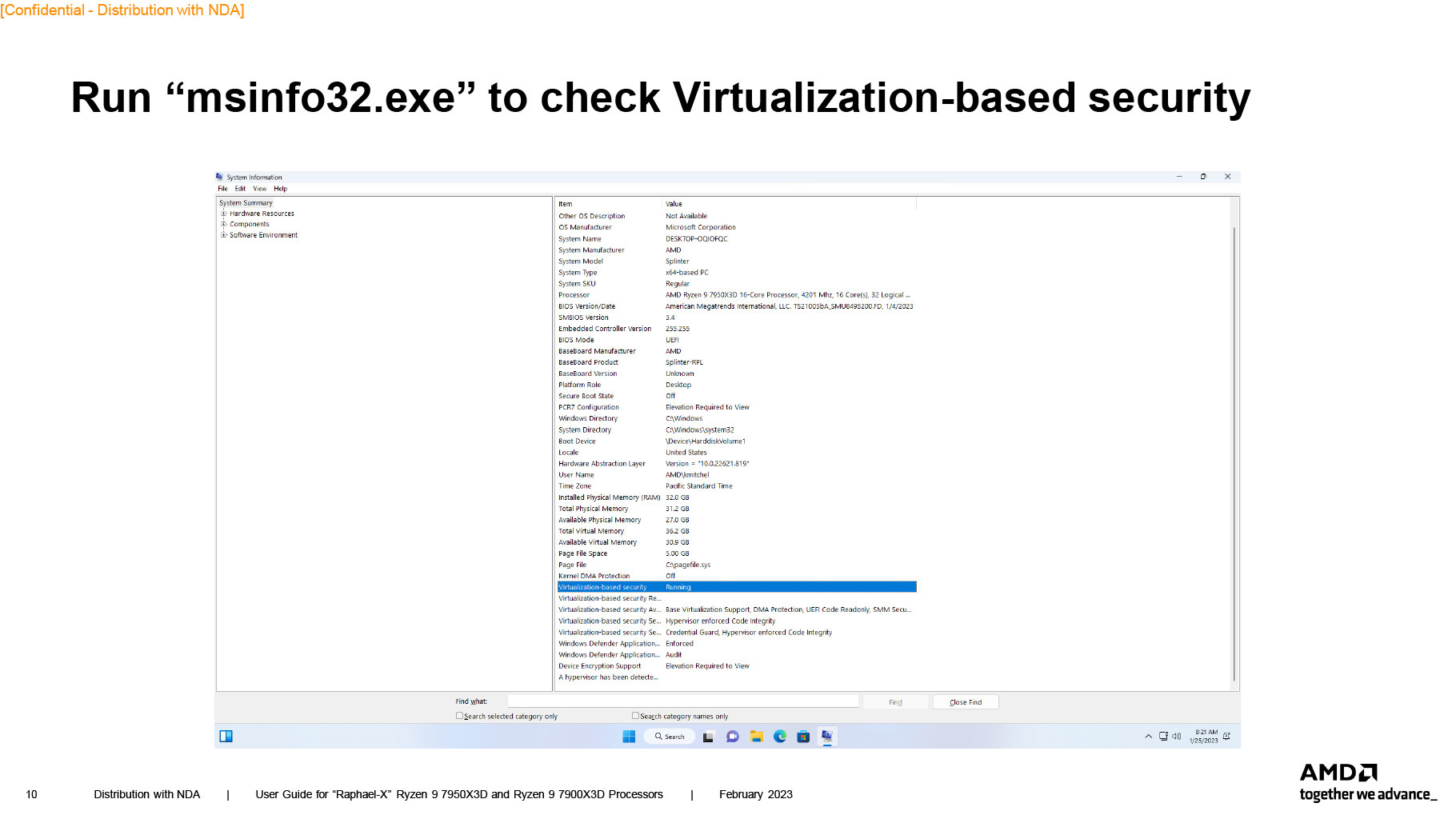Image resolution: width=1456 pixels, height=819 pixels.
Task: Select the Page File Space row
Action: click(x=737, y=553)
